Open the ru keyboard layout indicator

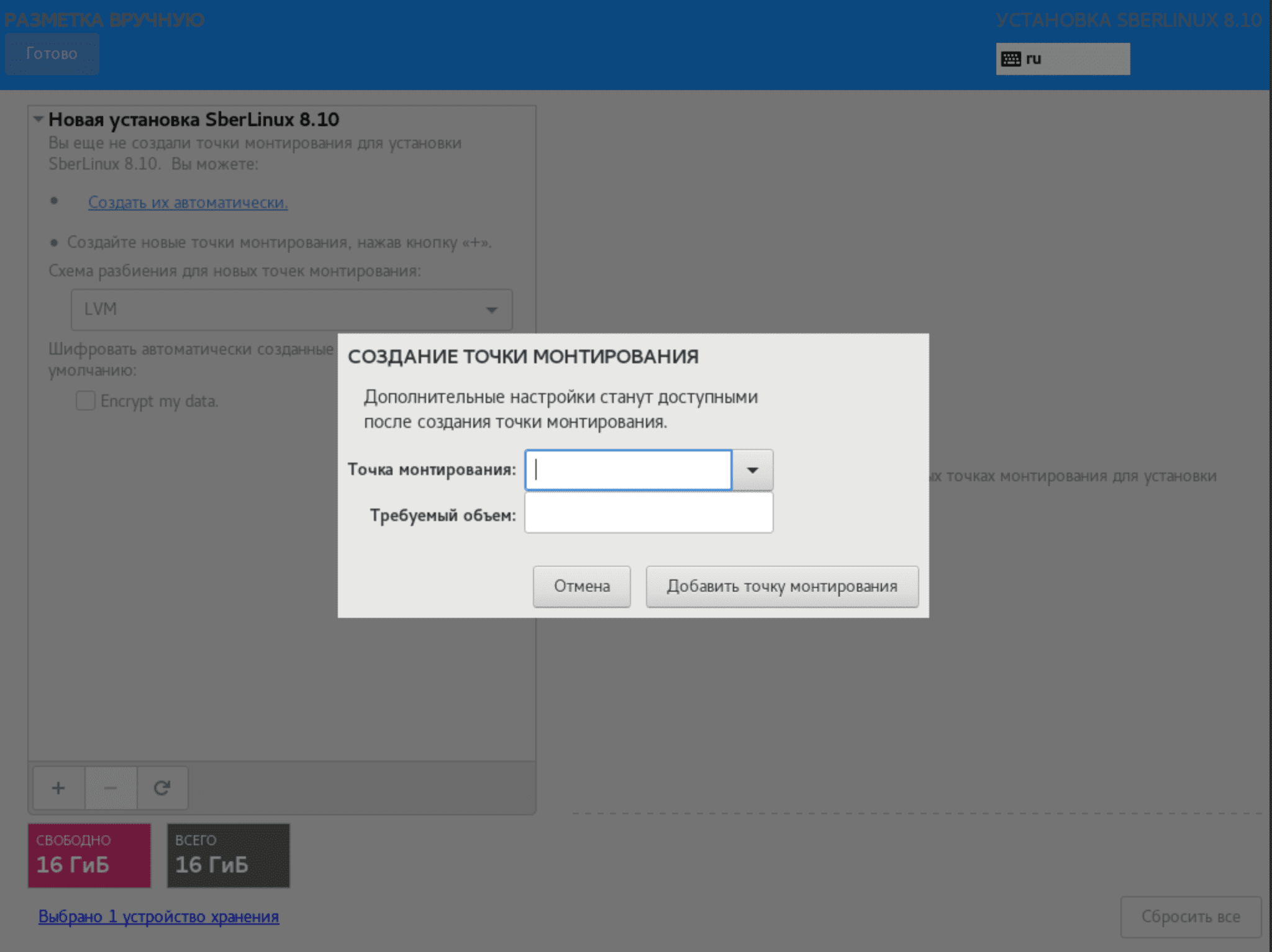point(1063,59)
